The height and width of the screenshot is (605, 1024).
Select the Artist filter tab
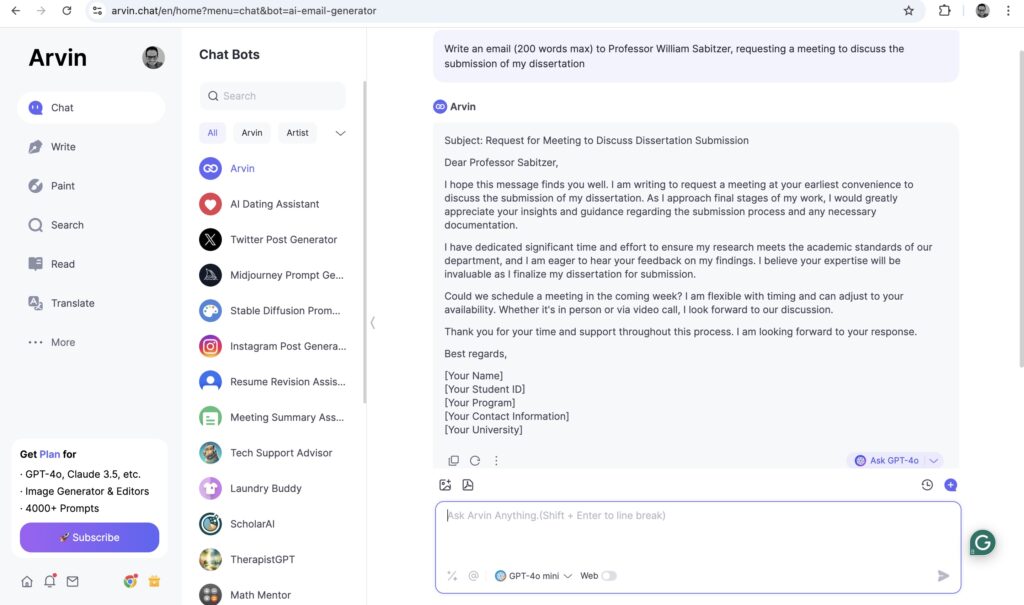(297, 133)
